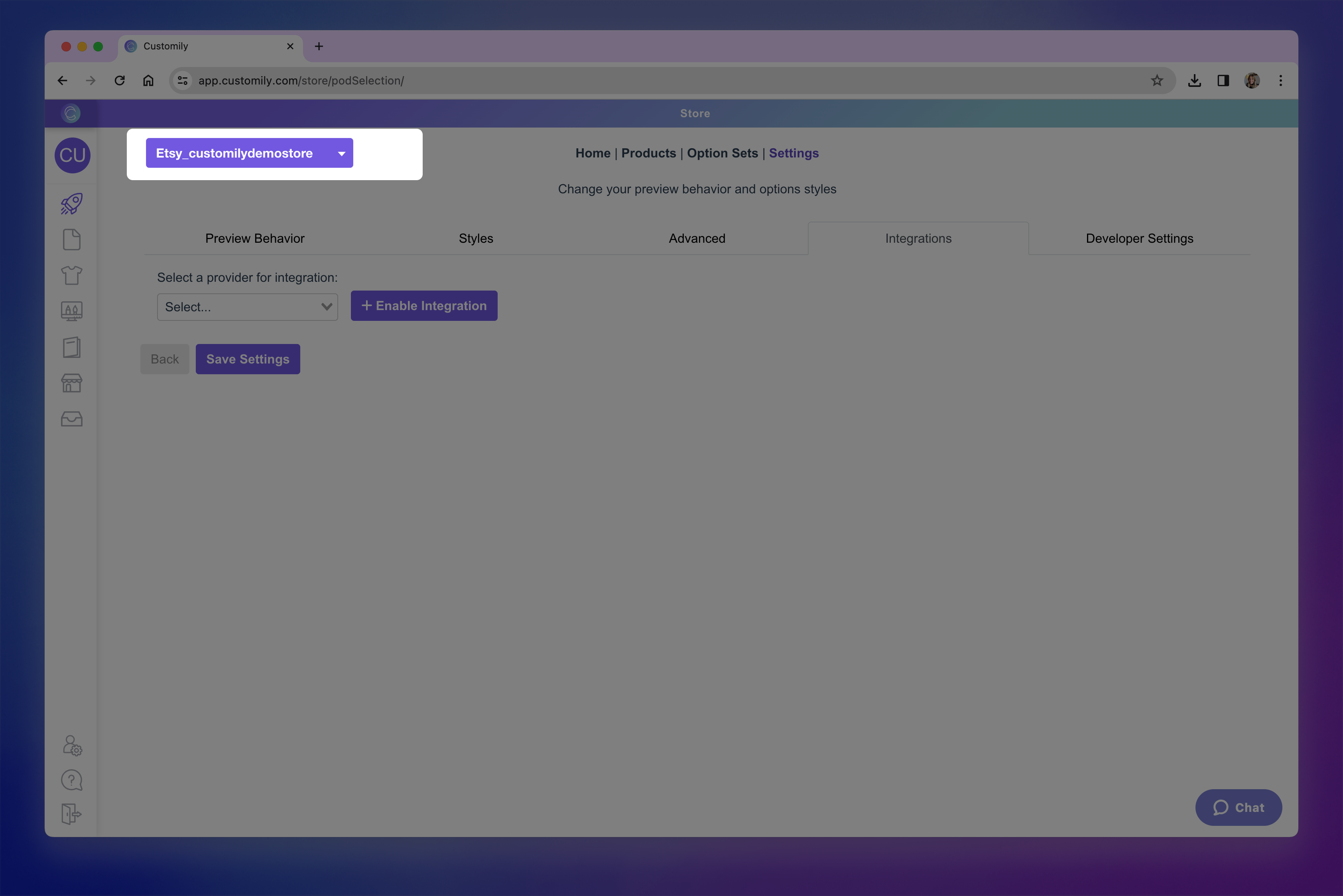Go to the Option Sets link
Image resolution: width=1343 pixels, height=896 pixels.
click(x=722, y=153)
